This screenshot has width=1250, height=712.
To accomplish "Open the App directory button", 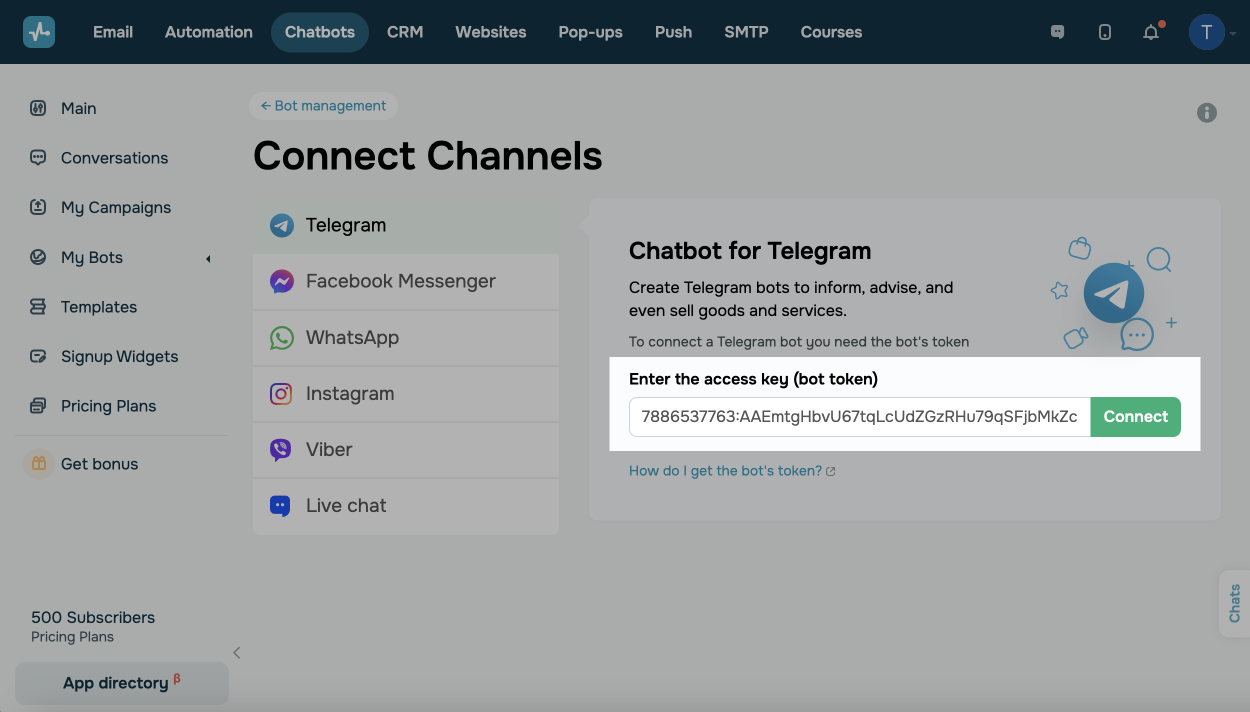I will 121,683.
